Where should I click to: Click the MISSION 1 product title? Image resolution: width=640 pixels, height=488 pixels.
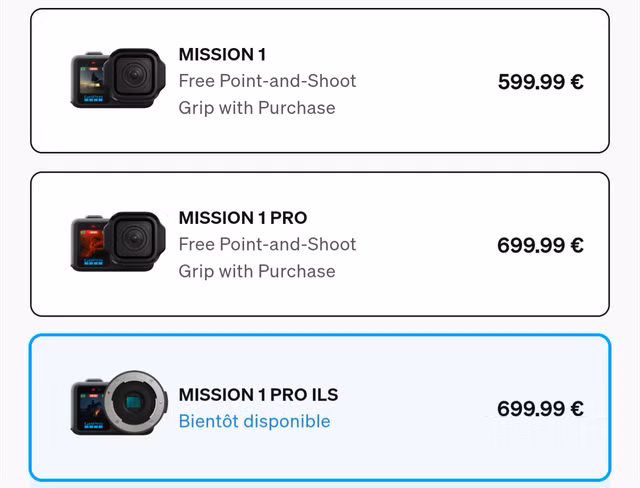222,54
